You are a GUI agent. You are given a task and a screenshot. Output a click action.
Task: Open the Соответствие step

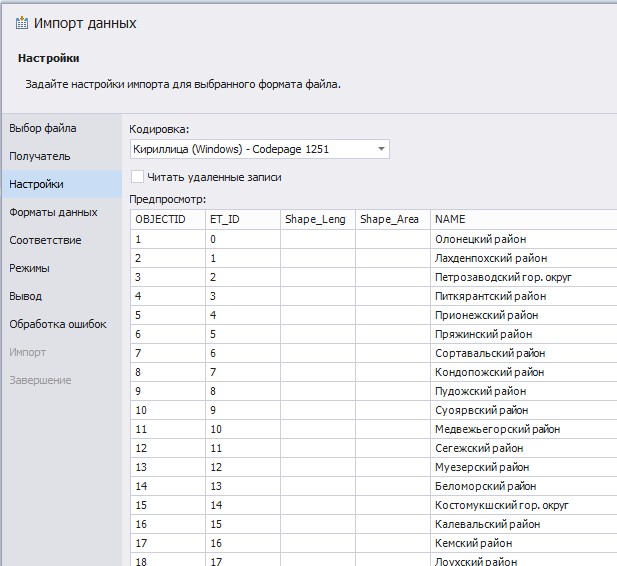[x=46, y=240]
